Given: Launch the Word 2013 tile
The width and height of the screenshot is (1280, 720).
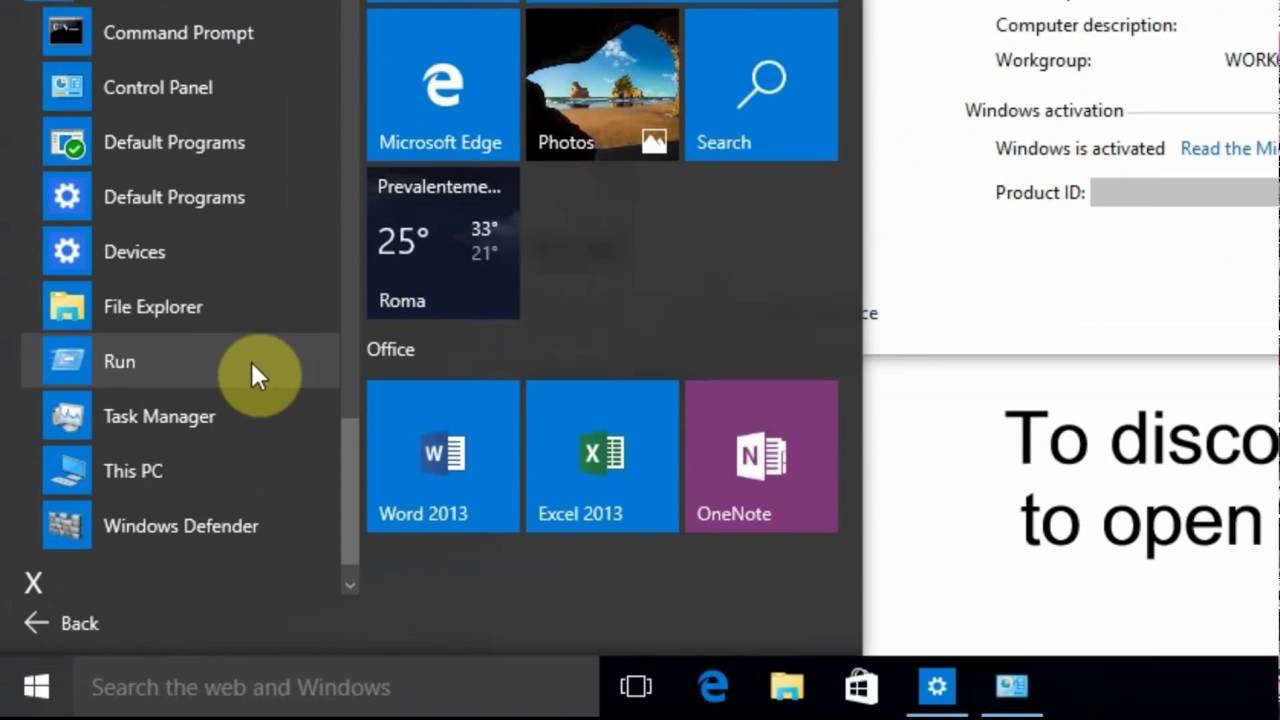Looking at the screenshot, I should pyautogui.click(x=443, y=456).
